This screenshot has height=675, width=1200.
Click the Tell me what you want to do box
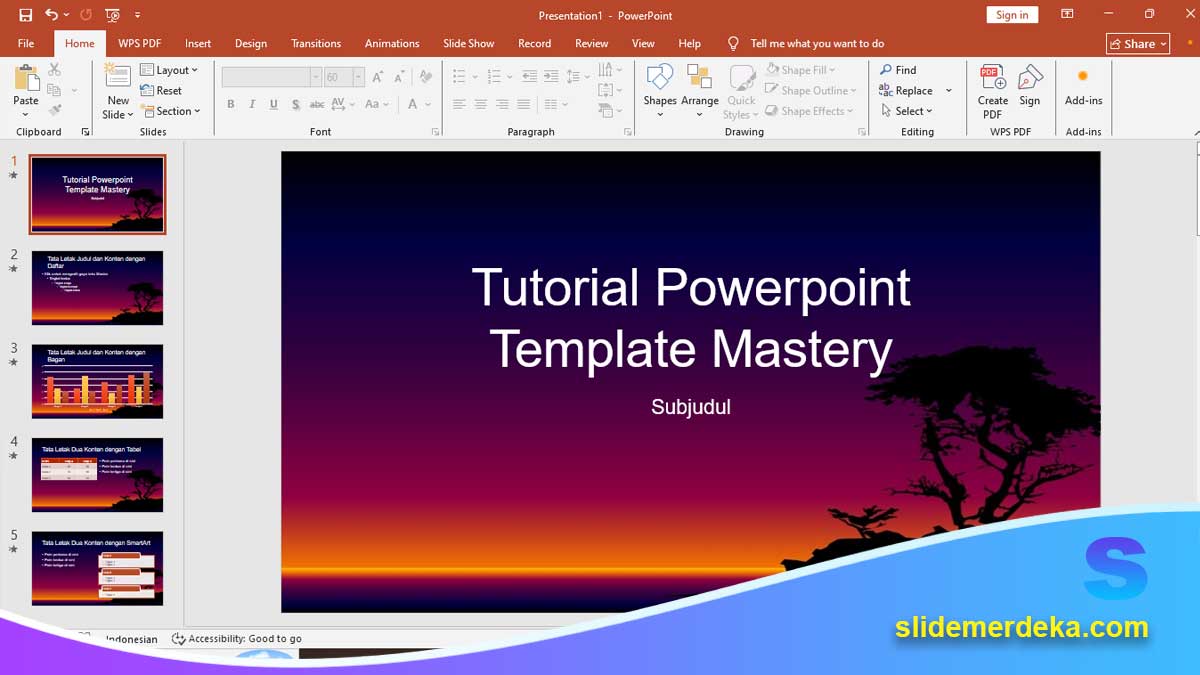pos(817,43)
